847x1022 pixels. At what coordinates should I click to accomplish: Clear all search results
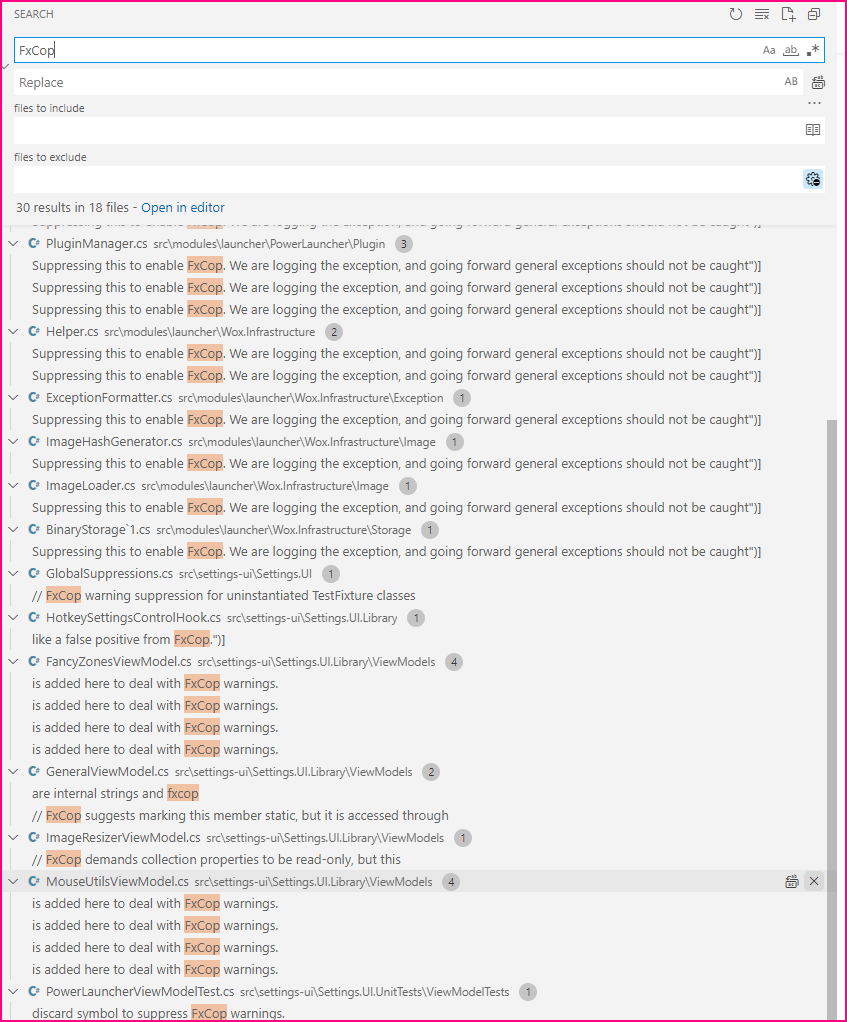(x=762, y=14)
